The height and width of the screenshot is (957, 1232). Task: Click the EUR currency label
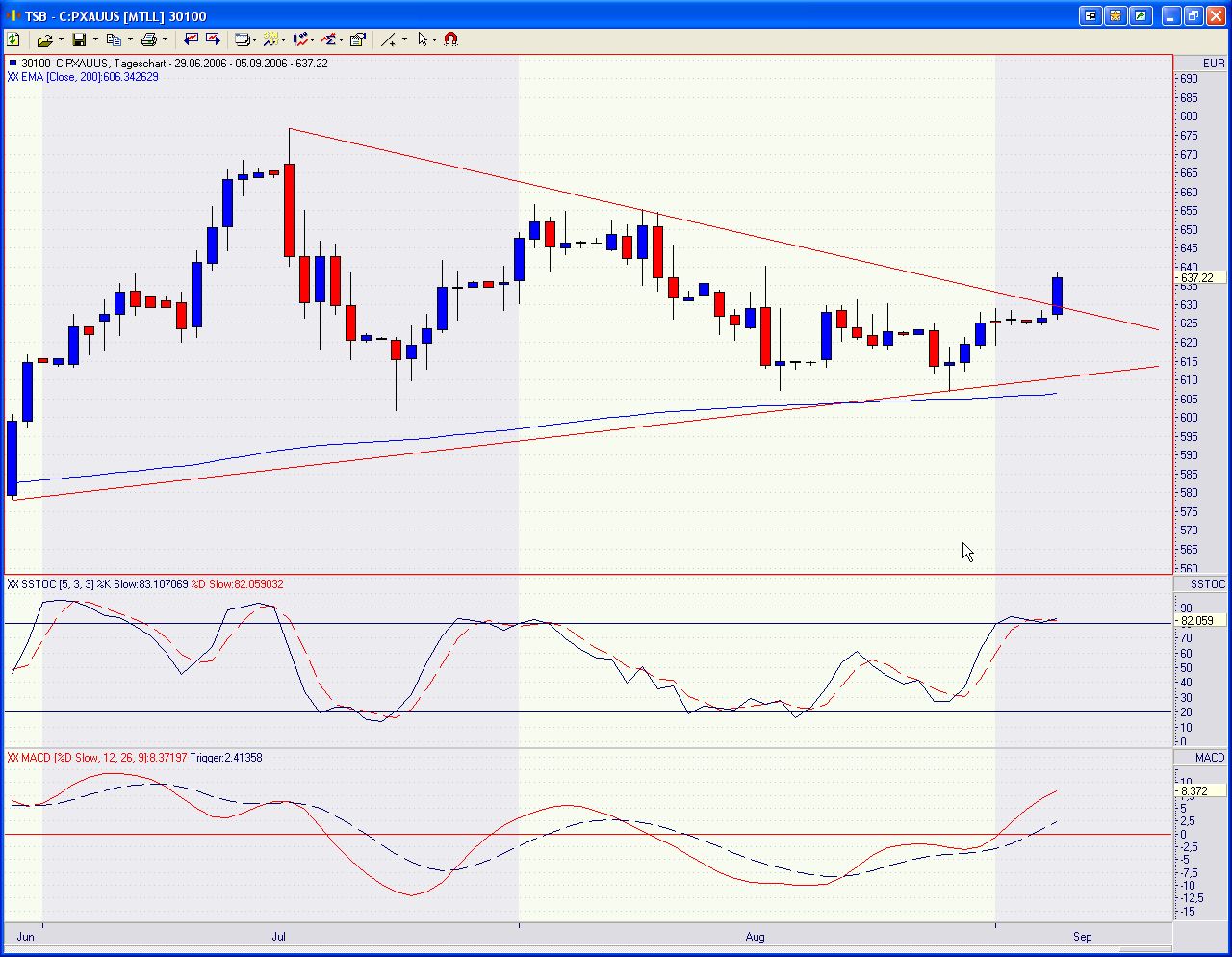click(1214, 64)
